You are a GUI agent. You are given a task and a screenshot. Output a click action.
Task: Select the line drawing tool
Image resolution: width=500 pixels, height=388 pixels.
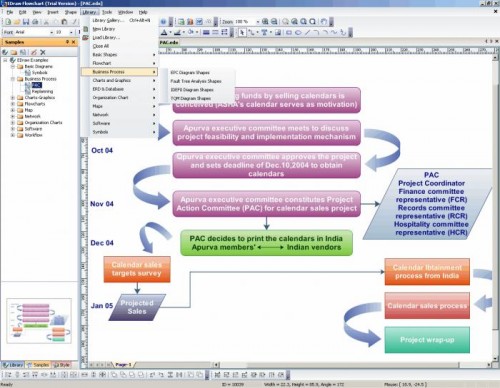[x=307, y=32]
